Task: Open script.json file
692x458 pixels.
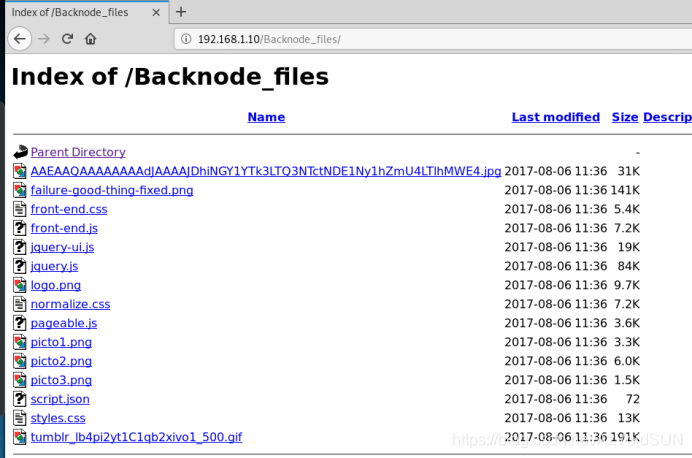Action: [x=60, y=399]
